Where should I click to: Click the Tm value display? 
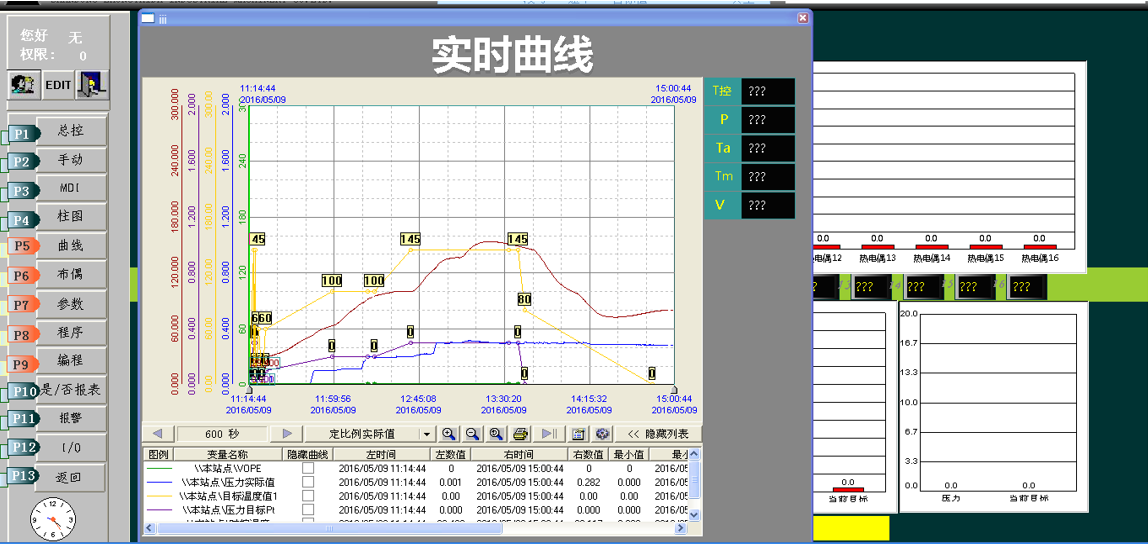click(x=768, y=176)
